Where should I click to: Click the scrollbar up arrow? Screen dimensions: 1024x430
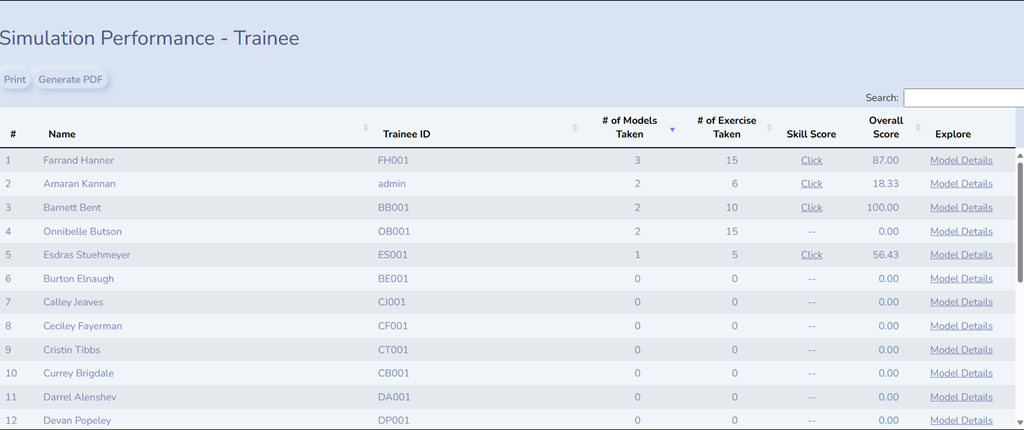click(1020, 156)
